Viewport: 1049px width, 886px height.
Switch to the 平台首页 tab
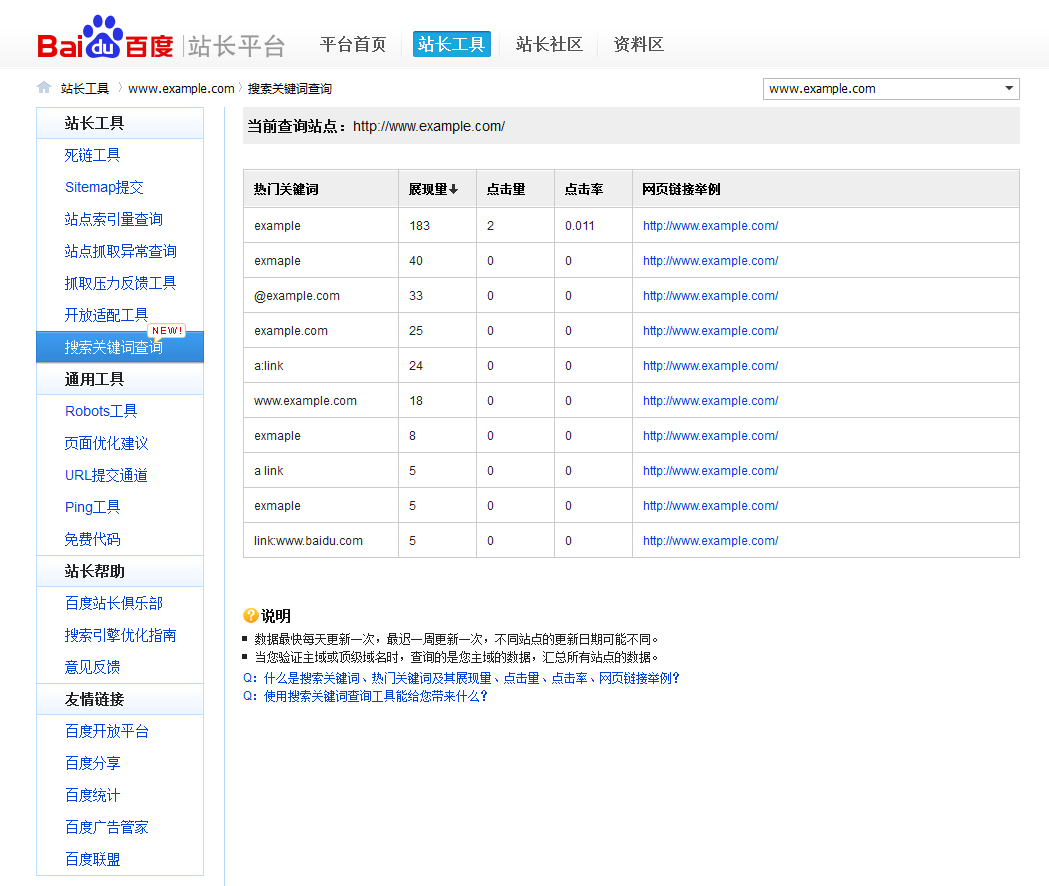[x=353, y=44]
